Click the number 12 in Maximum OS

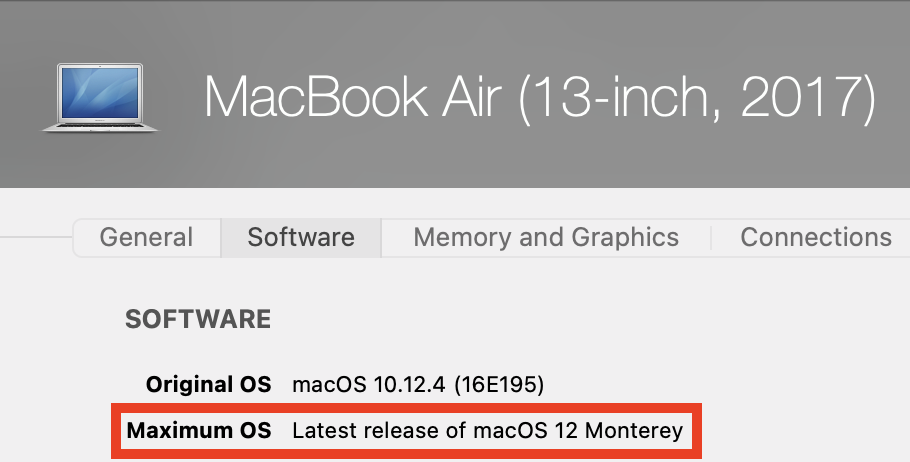566,431
